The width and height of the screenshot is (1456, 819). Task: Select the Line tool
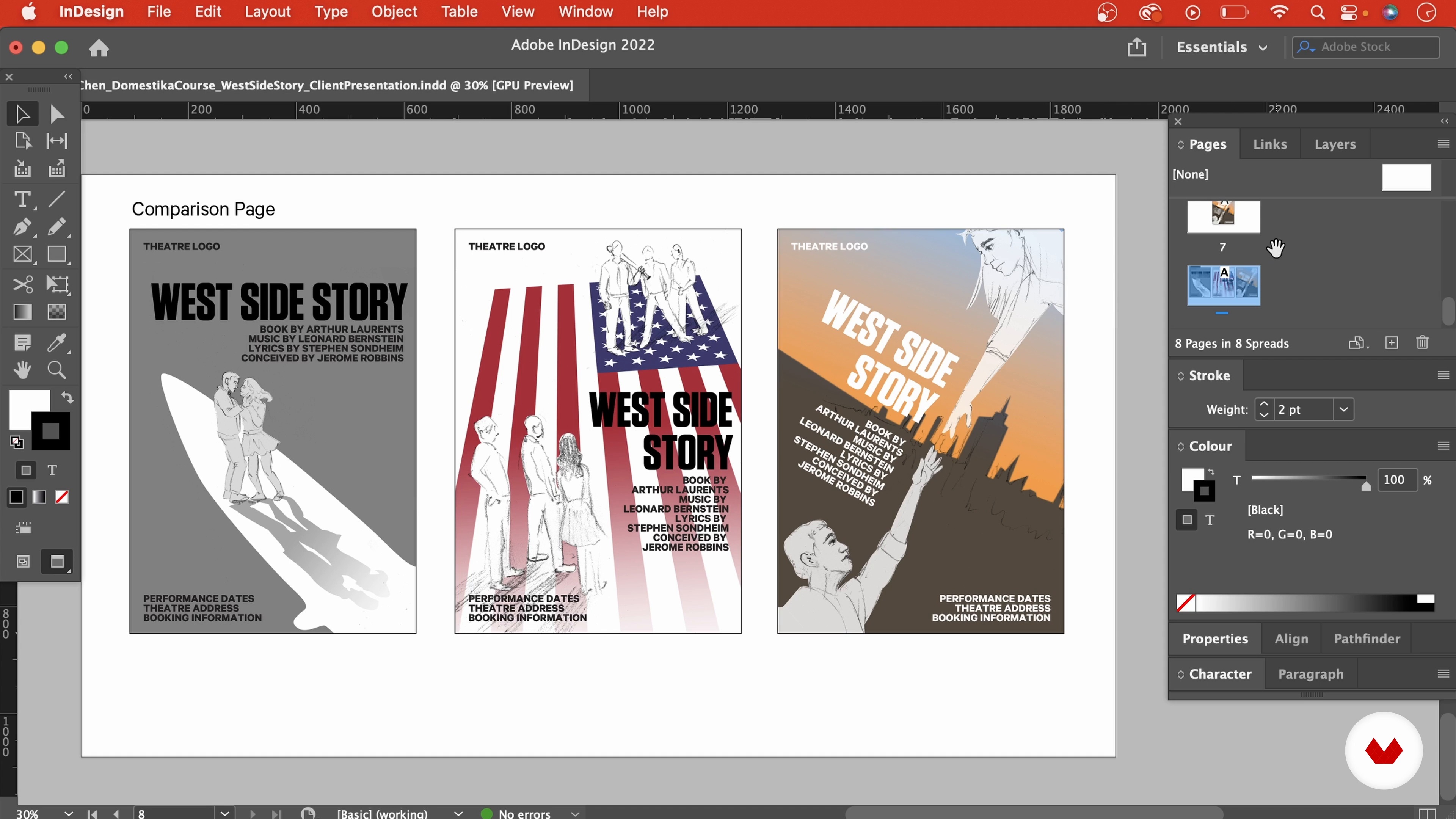pos(56,199)
